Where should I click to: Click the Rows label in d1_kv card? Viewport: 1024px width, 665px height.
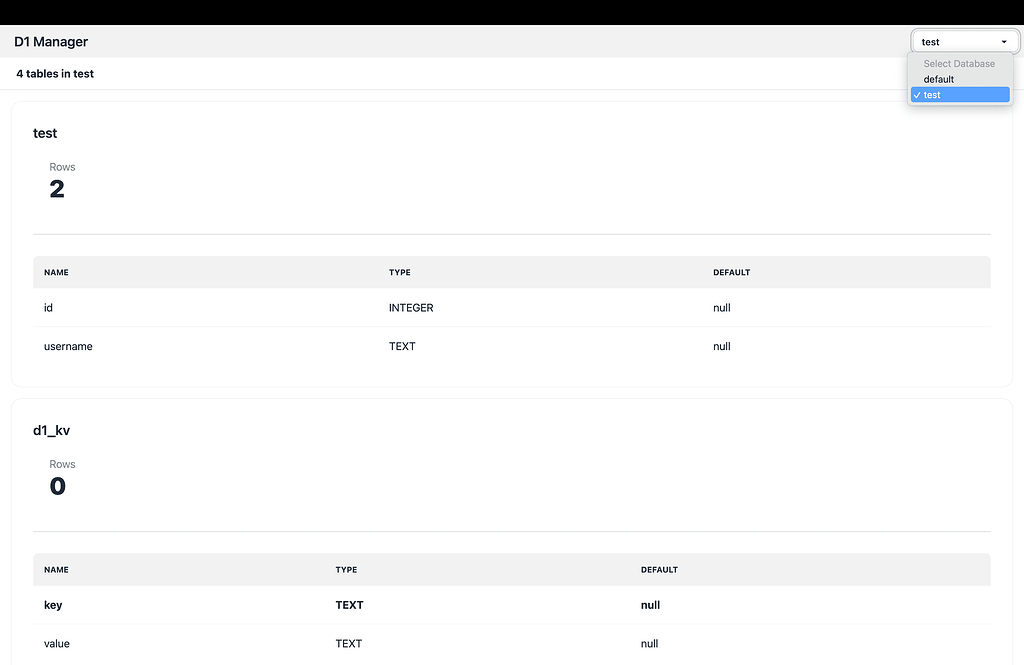(x=62, y=464)
